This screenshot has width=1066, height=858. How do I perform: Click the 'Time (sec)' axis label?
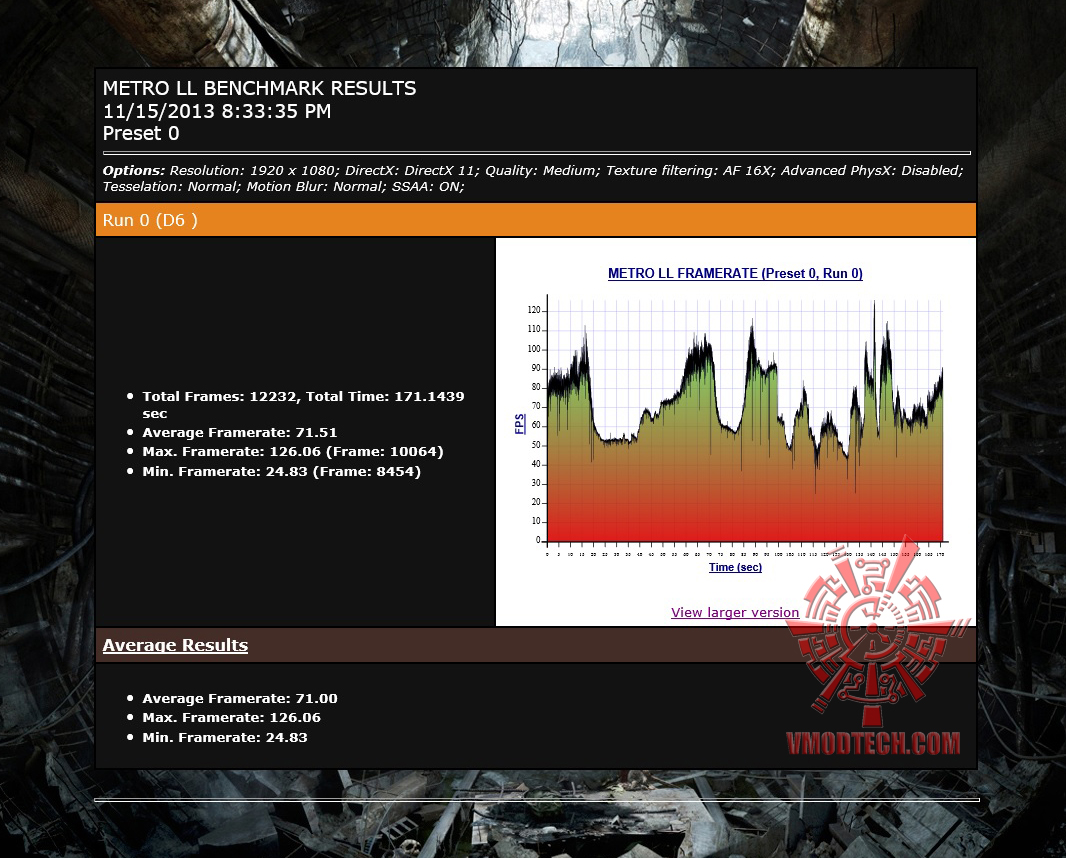735,567
